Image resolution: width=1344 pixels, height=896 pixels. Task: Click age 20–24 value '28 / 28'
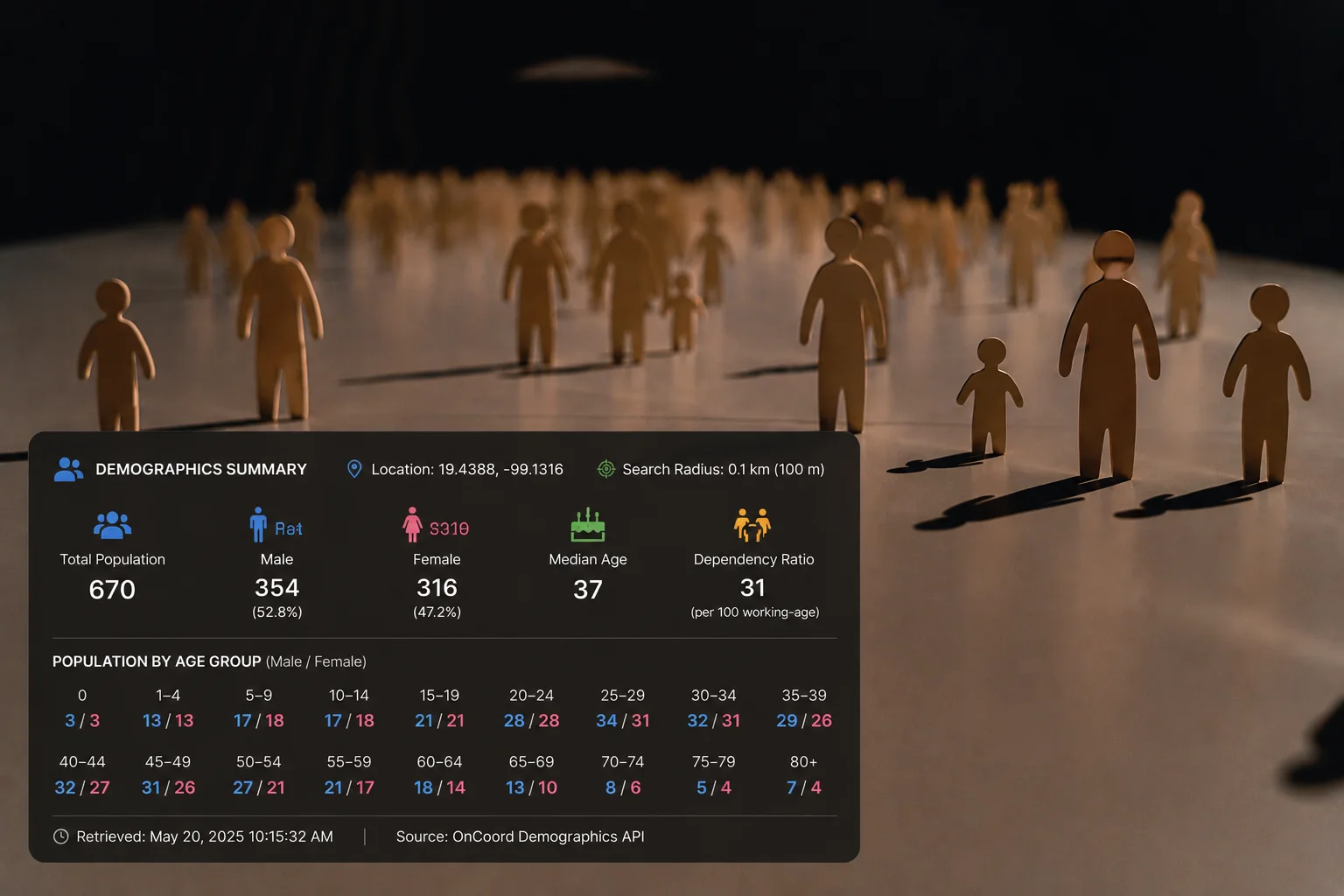click(531, 721)
